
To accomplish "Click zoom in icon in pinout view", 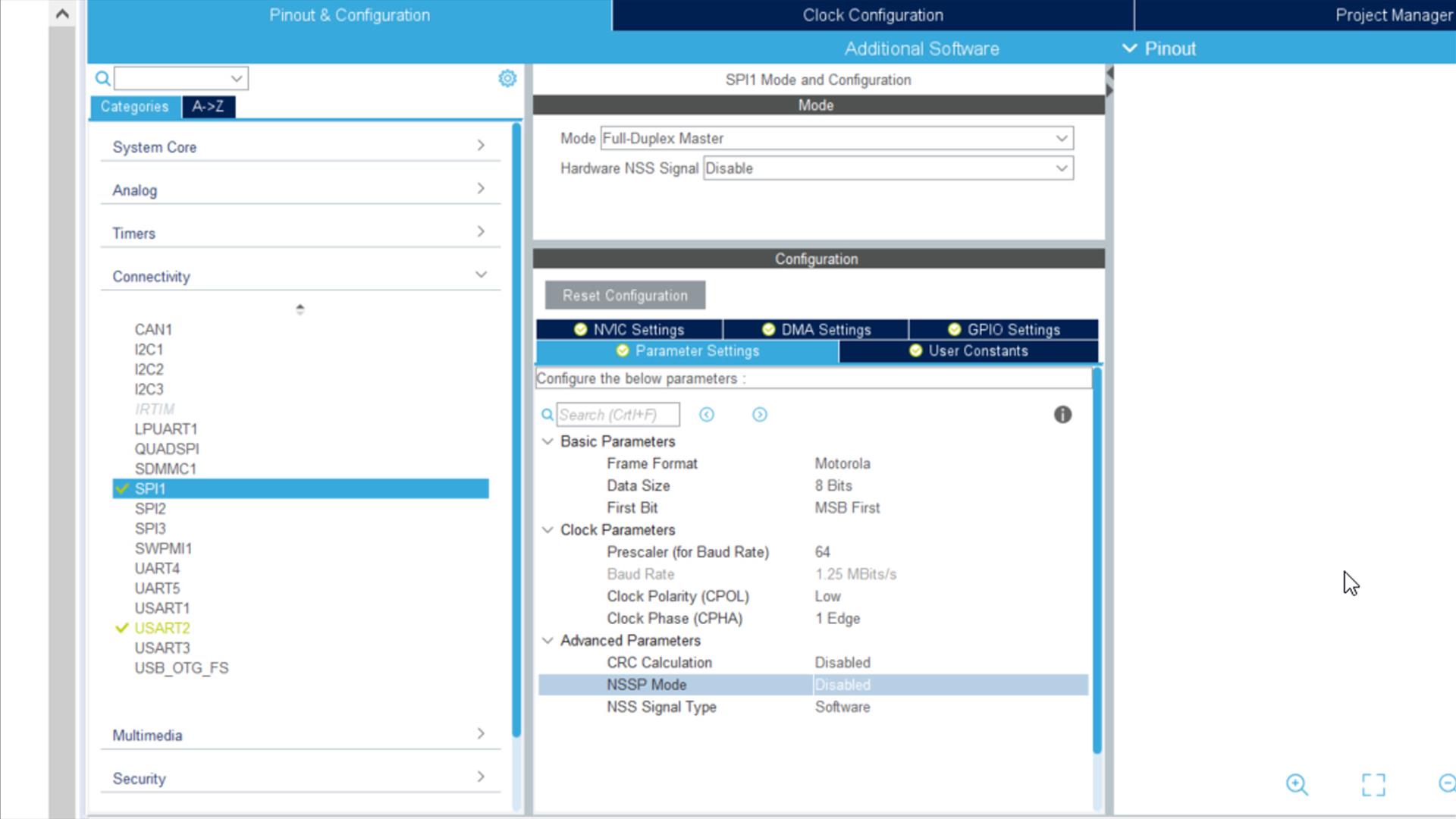I will (x=1297, y=784).
